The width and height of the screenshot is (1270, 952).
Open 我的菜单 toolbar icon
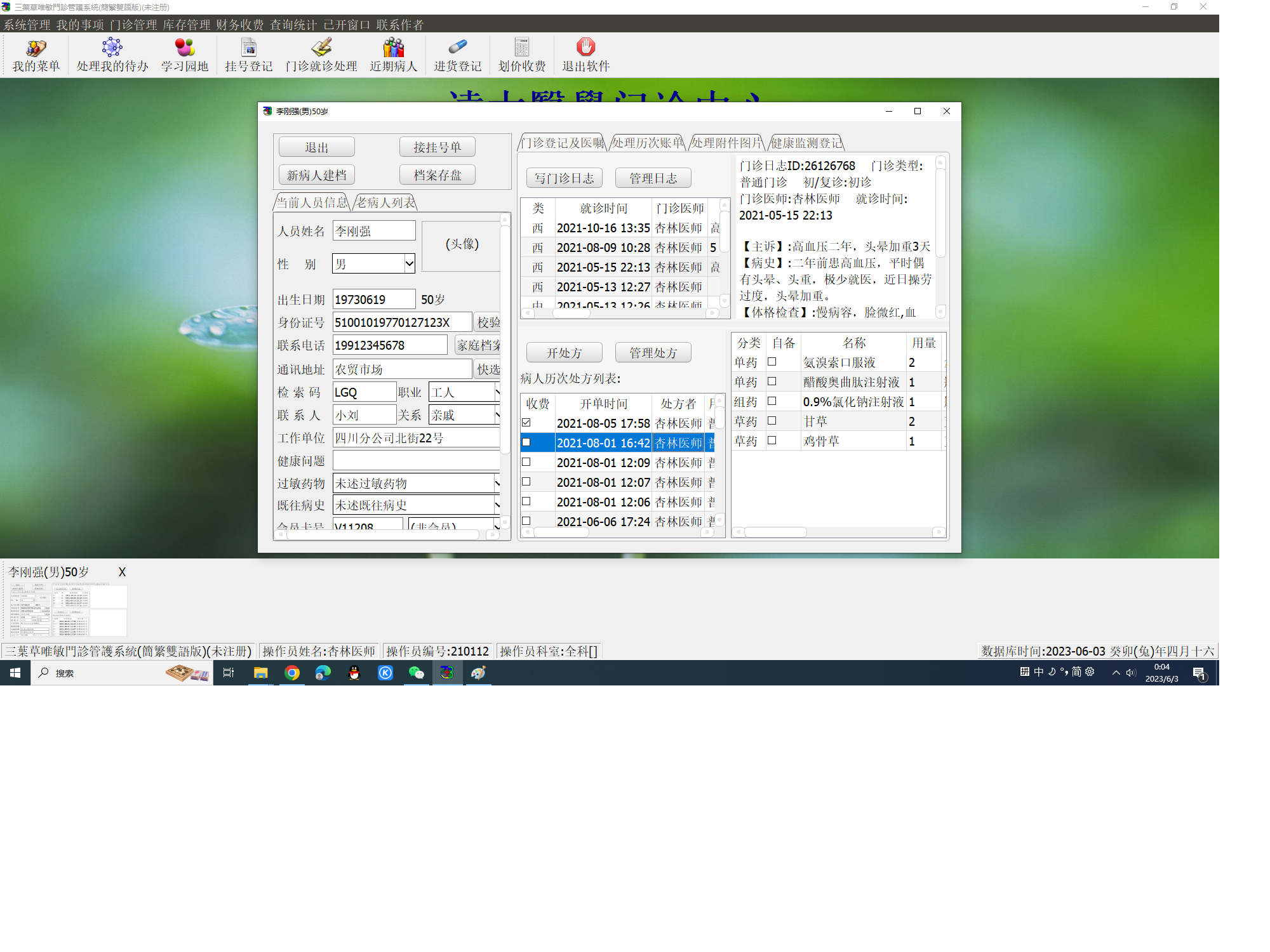coord(36,55)
